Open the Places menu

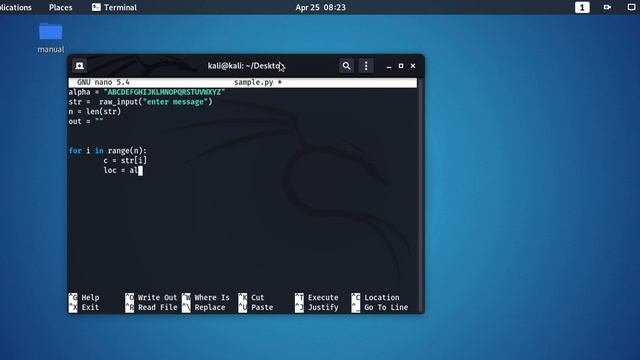[60, 7]
